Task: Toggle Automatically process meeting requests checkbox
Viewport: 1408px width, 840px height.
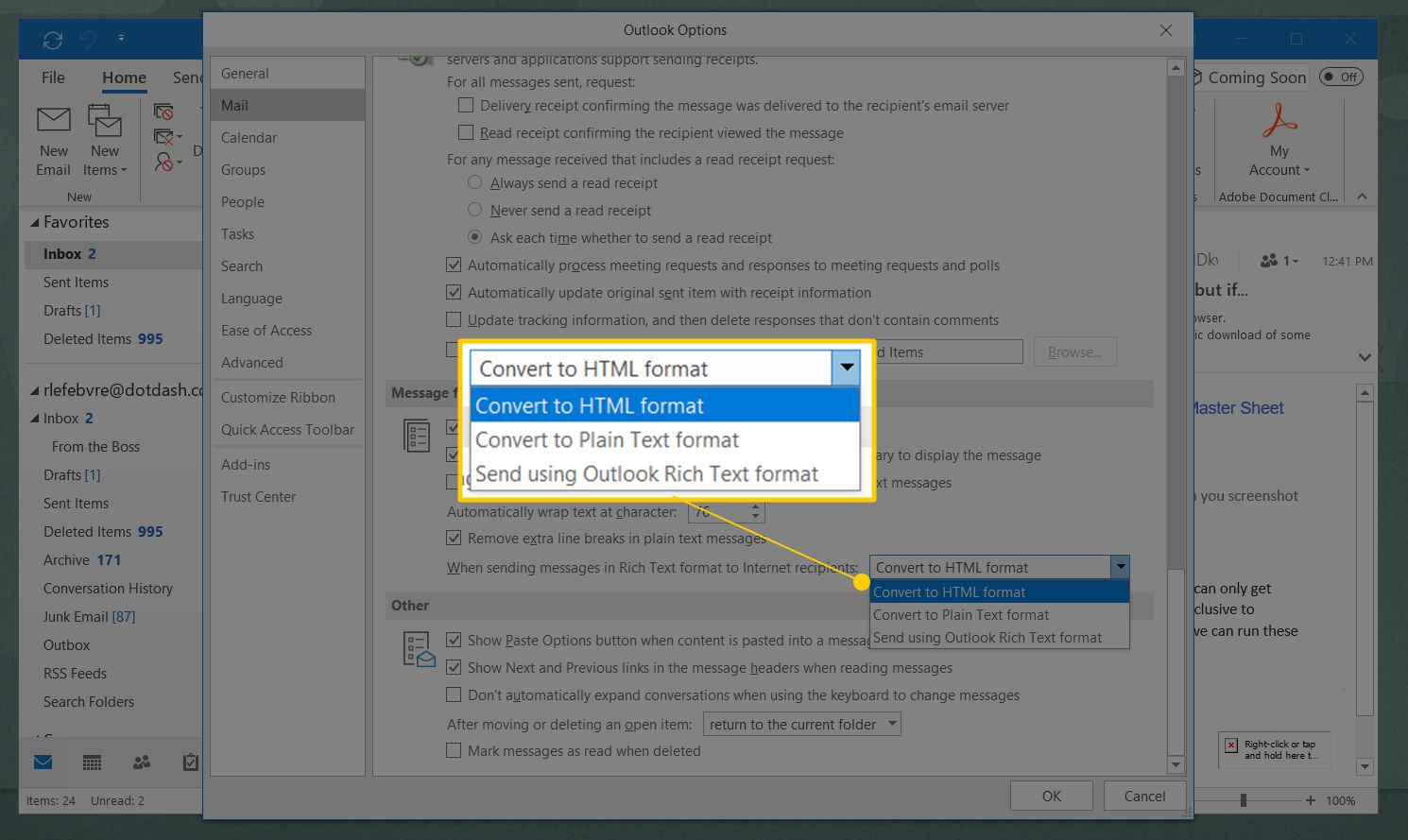Action: (454, 265)
